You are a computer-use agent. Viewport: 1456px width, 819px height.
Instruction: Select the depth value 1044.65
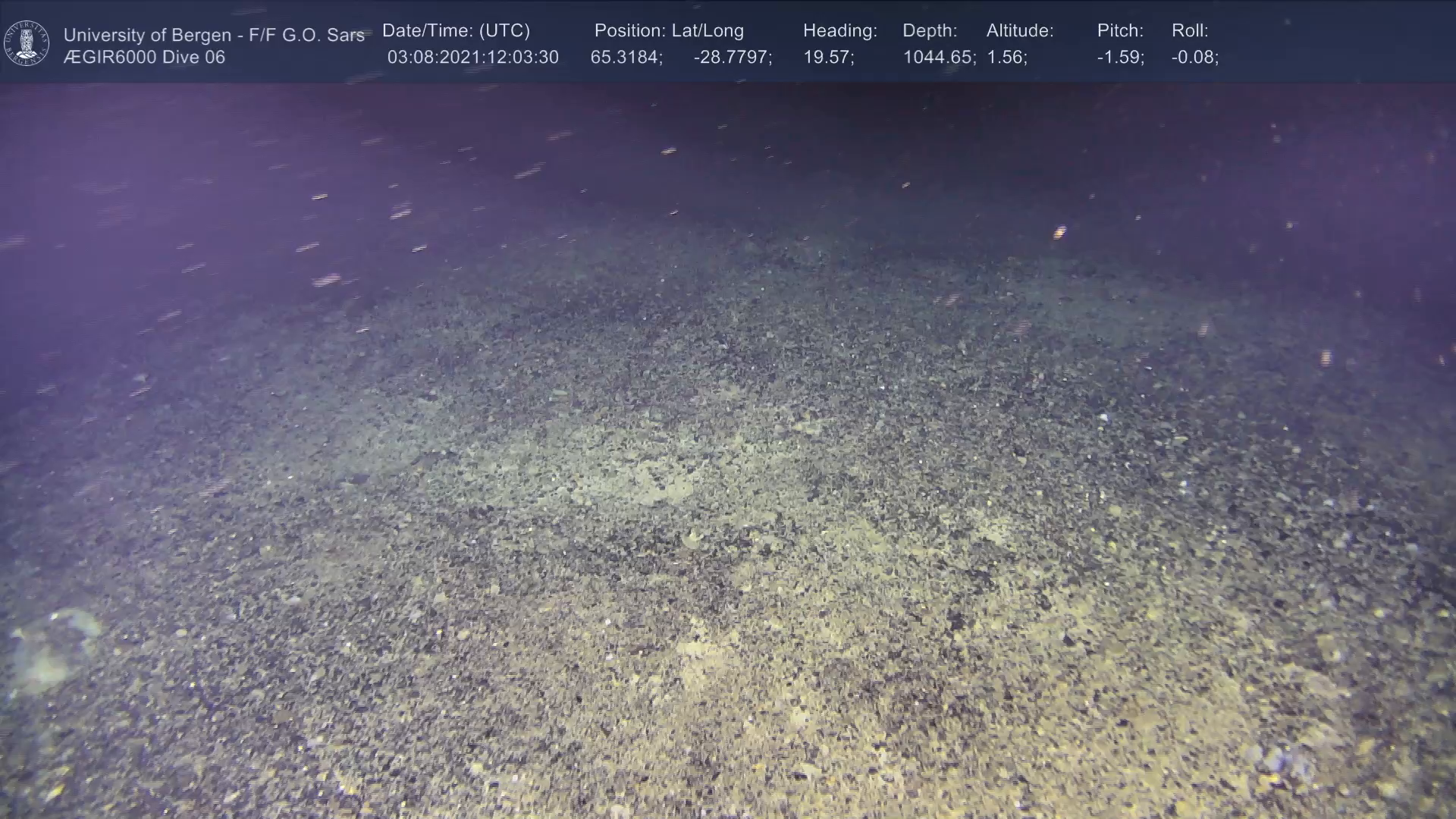tap(938, 58)
